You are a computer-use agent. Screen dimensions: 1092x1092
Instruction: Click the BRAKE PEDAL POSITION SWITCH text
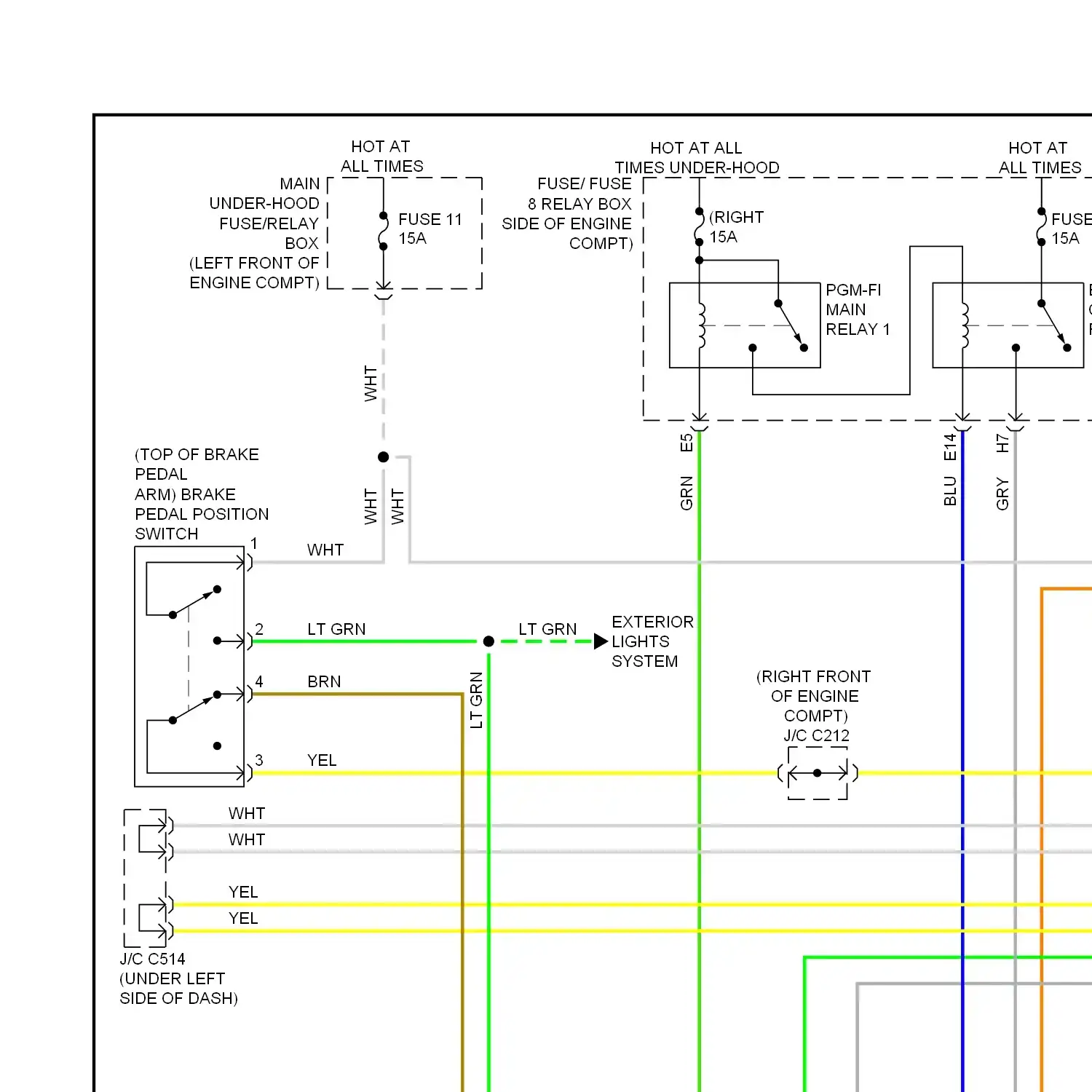[202, 514]
